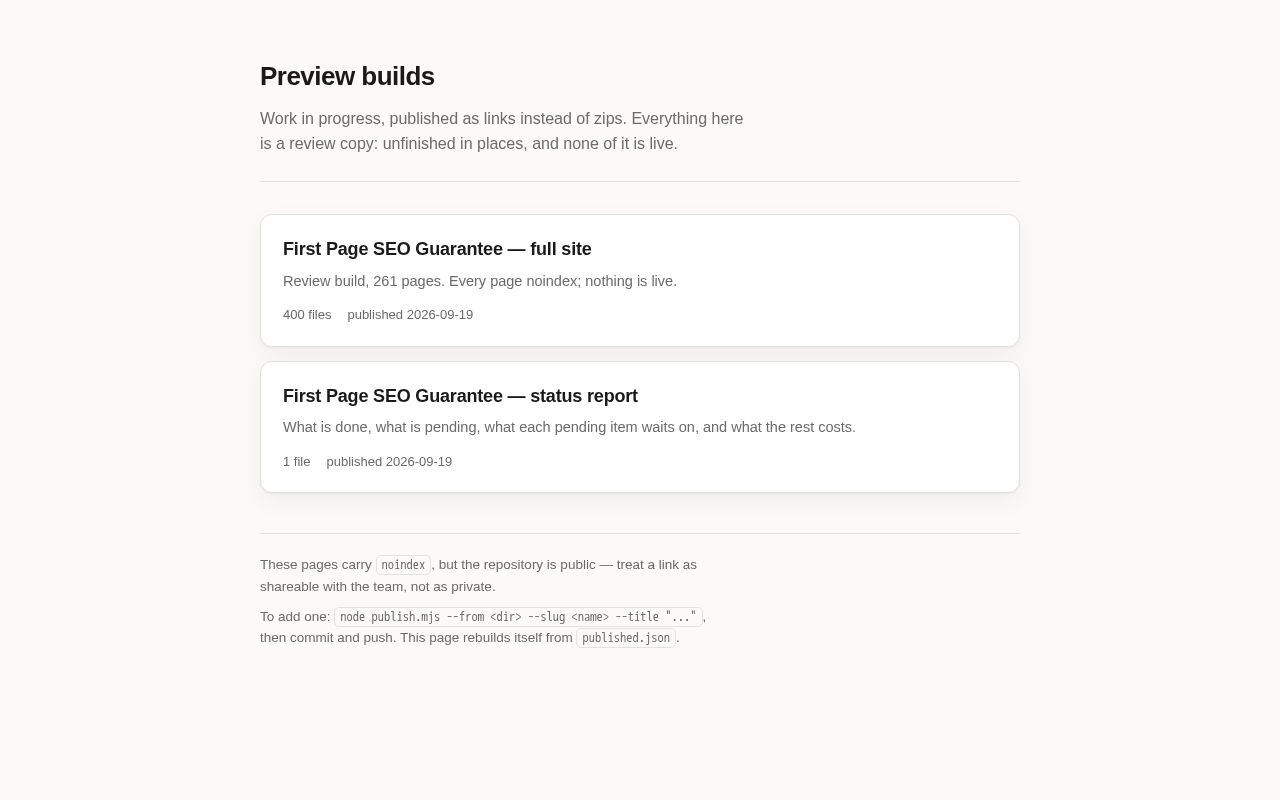Click the 'Work in progress' intro paragraph
This screenshot has width=1280, height=800.
502,131
